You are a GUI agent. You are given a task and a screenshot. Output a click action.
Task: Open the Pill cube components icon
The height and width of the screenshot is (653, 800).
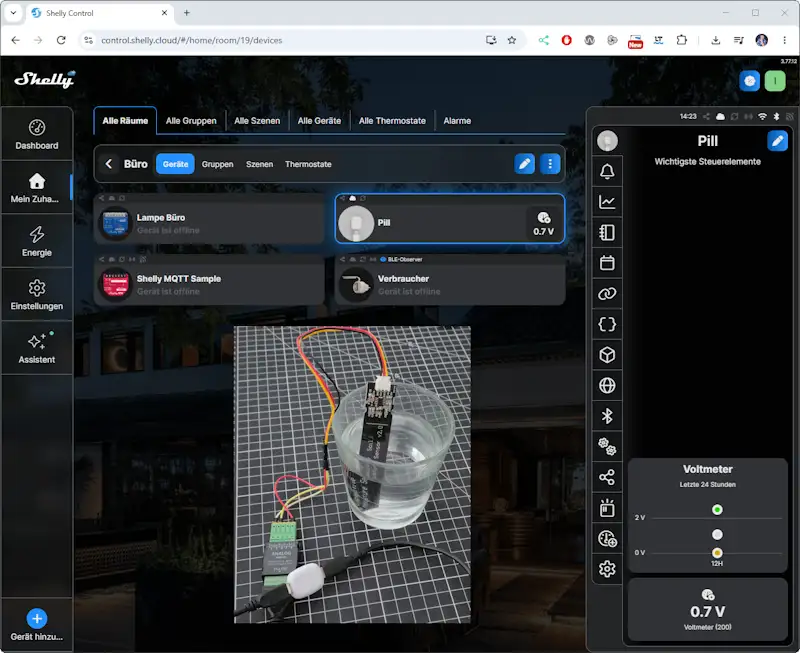[x=607, y=355]
